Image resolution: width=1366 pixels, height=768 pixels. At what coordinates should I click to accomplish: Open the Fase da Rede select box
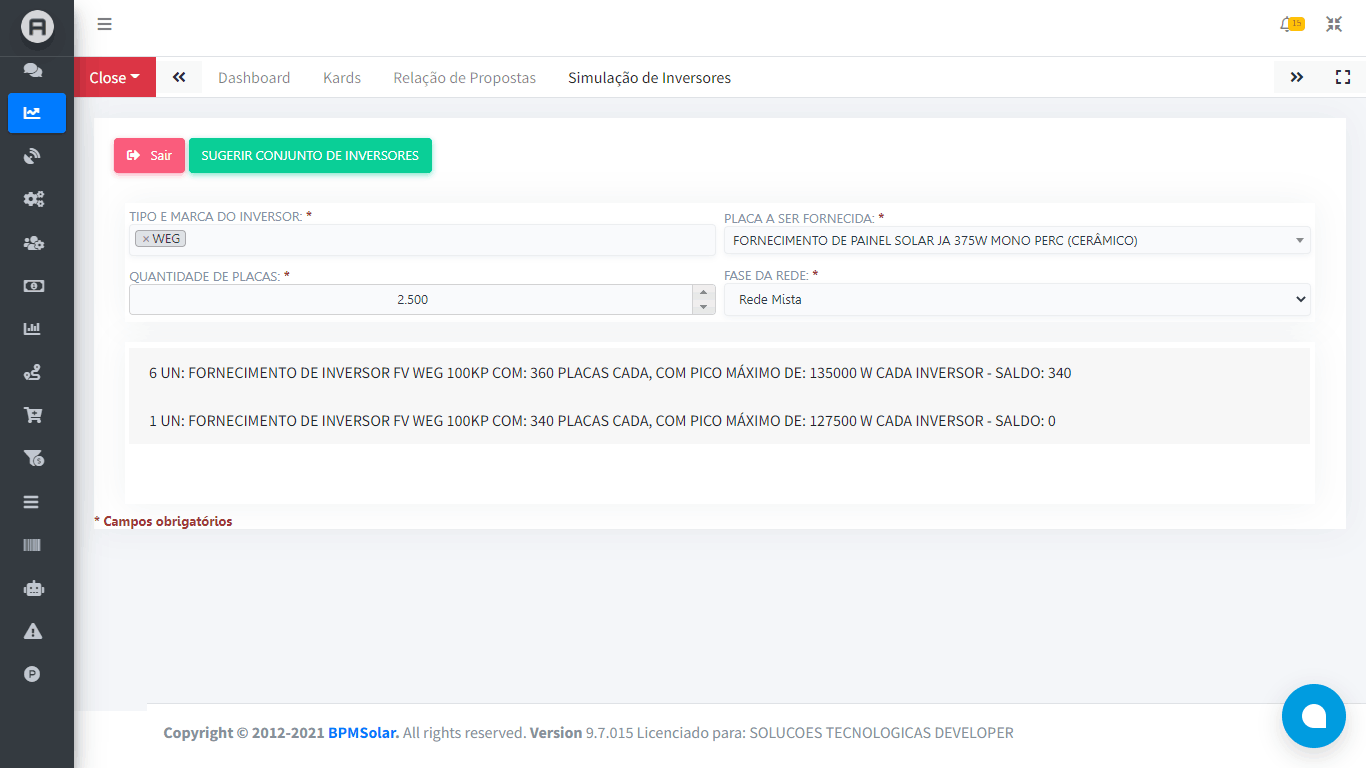click(1016, 299)
